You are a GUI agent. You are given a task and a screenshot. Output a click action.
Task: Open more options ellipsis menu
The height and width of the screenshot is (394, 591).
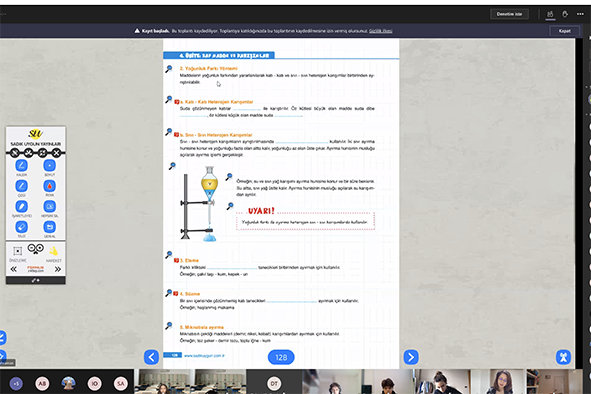[580, 14]
